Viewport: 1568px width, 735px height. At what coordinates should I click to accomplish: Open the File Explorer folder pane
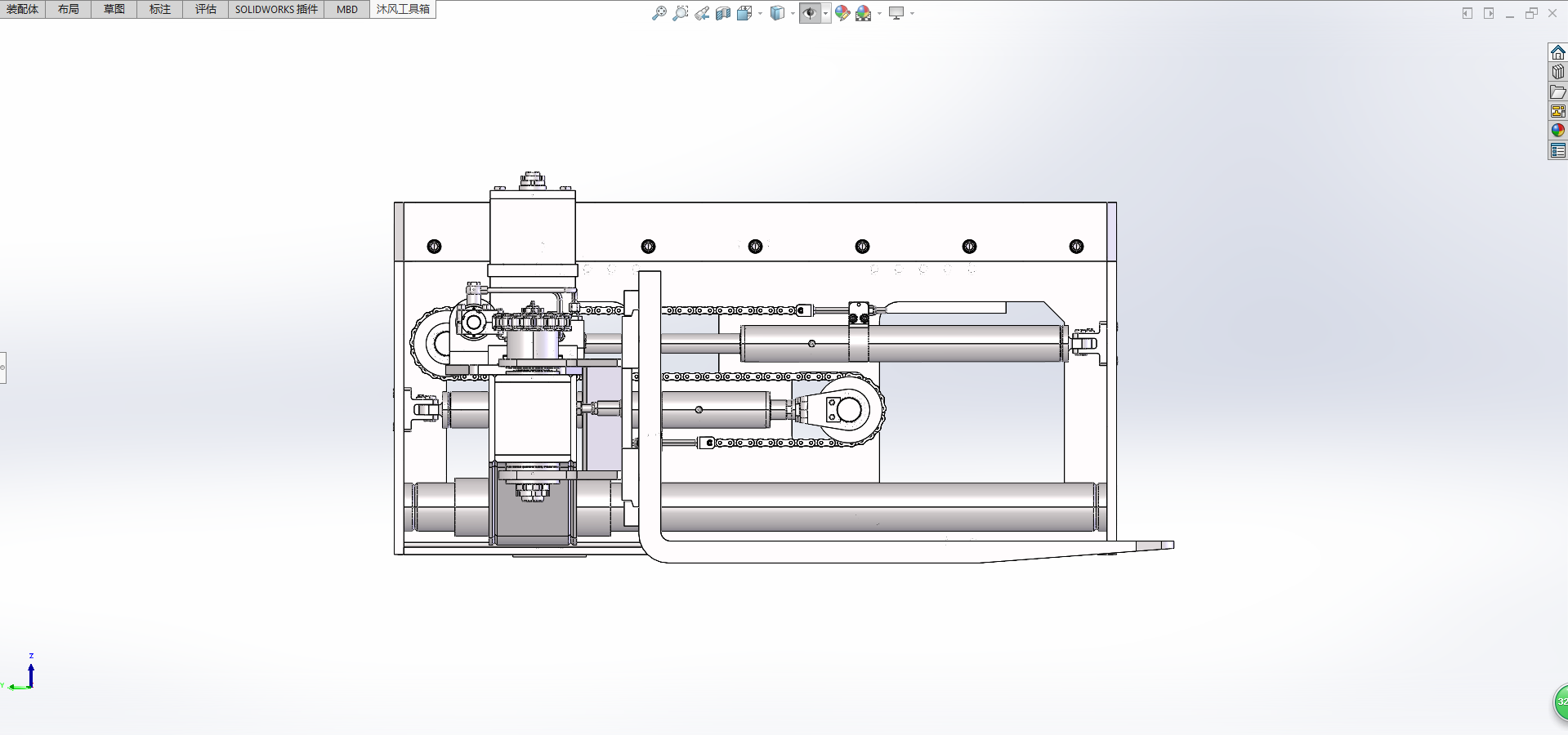pyautogui.click(x=1558, y=91)
